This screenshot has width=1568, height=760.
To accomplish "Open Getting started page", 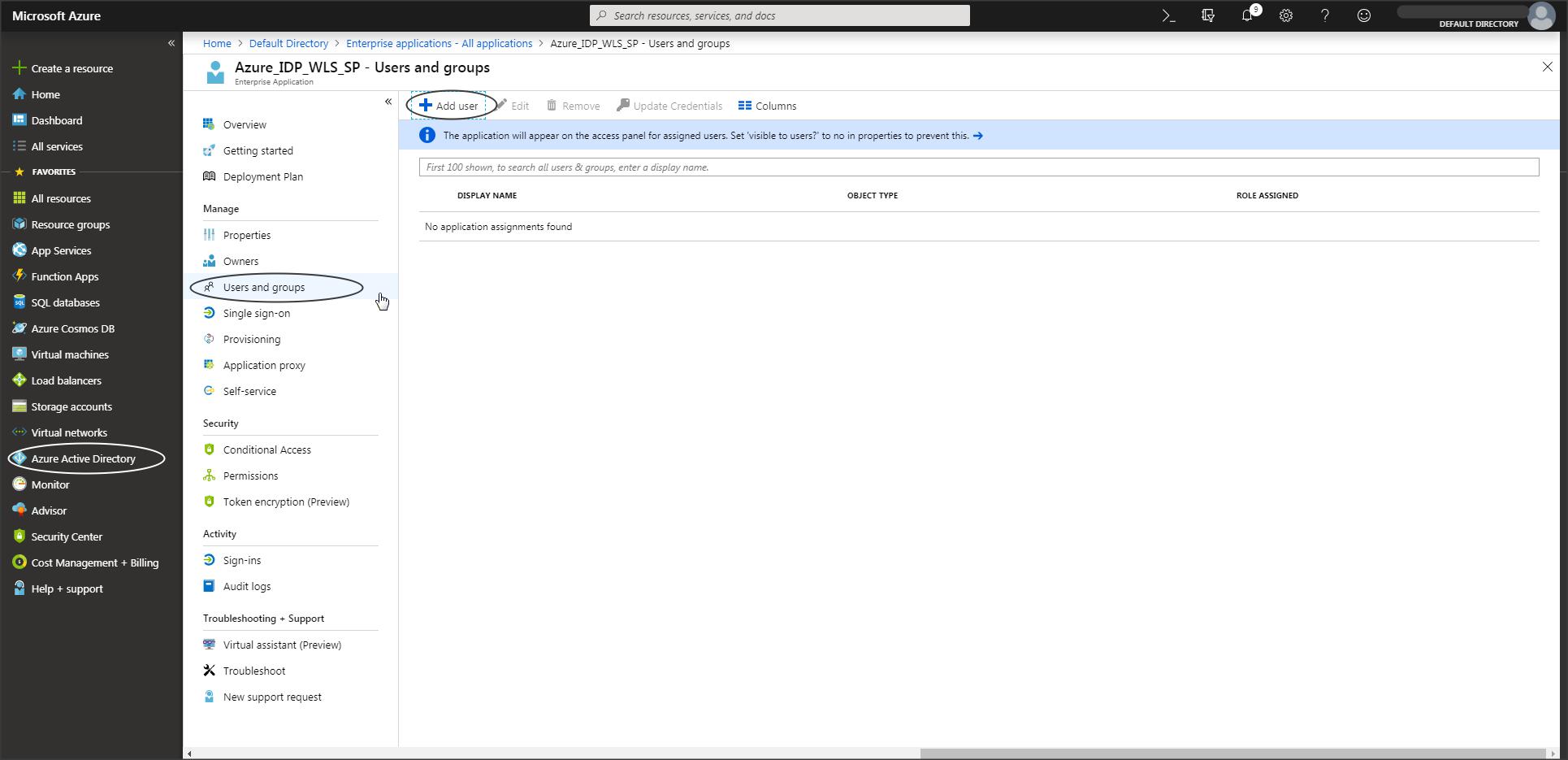I will (258, 150).
